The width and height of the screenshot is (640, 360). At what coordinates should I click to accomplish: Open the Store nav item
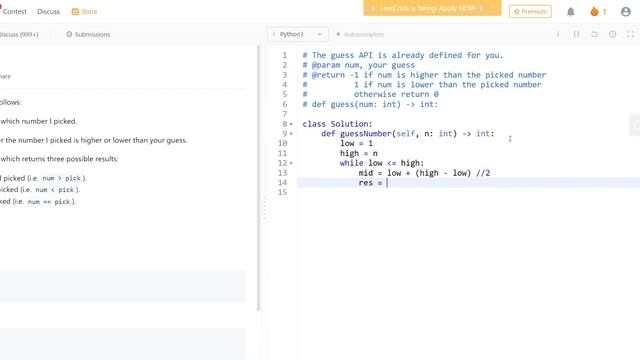[84, 11]
